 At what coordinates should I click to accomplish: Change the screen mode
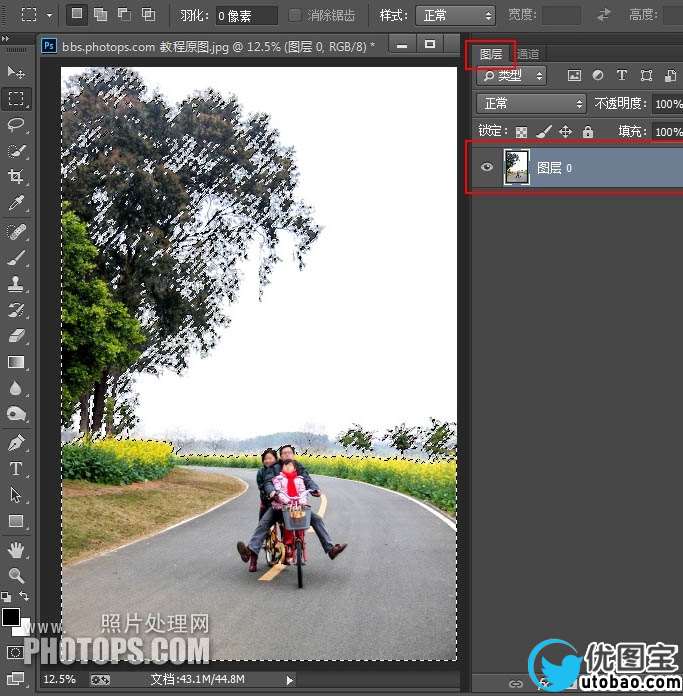tap(15, 678)
